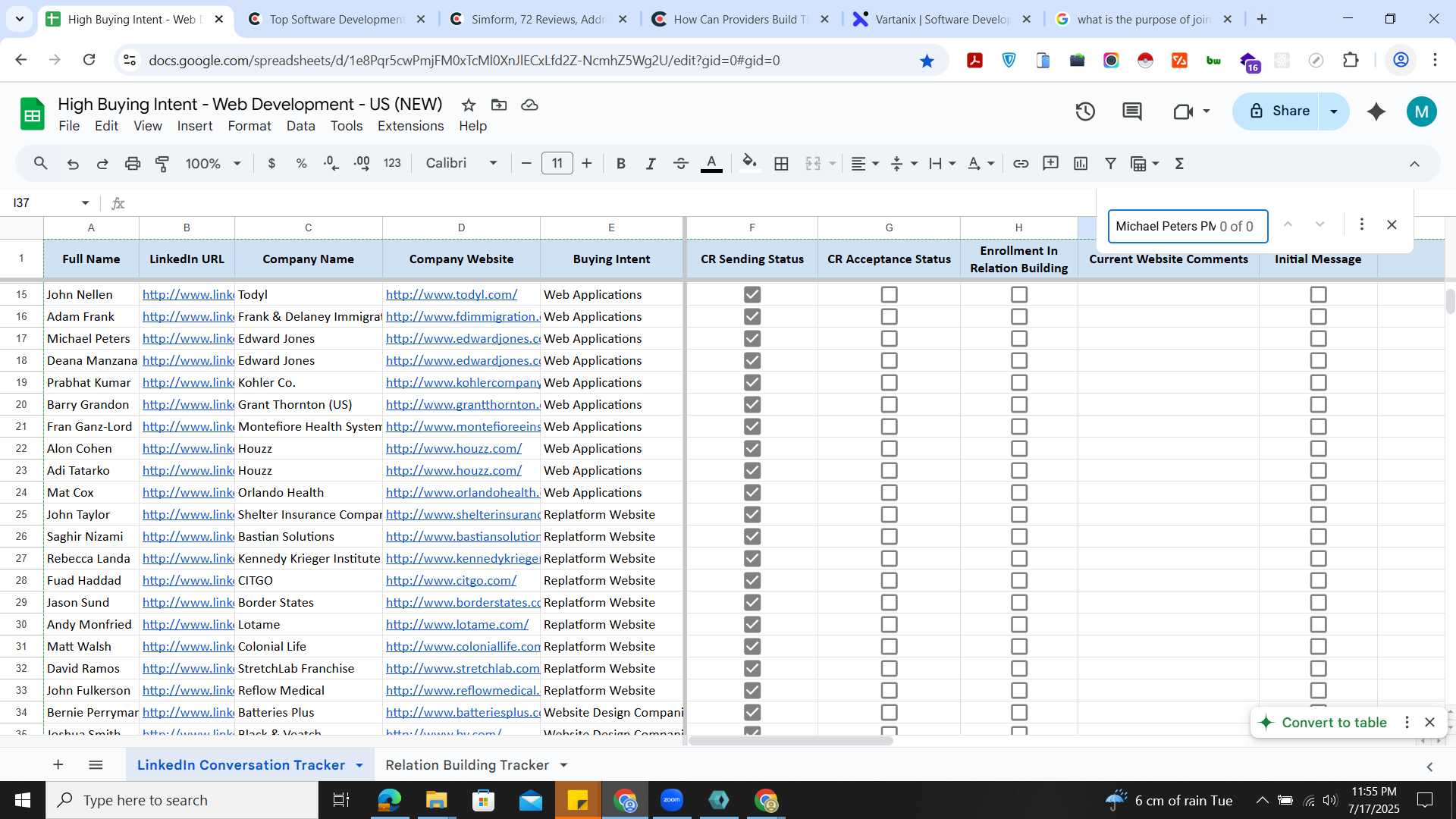This screenshot has height=819, width=1456.
Task: Open todyl.com company website link
Action: click(x=451, y=294)
